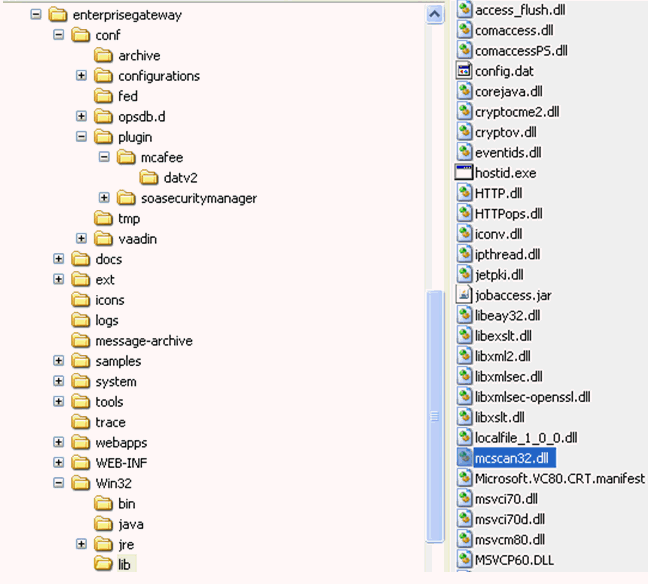The image size is (648, 584).
Task: Click the Win32 folder icon
Action: [80, 483]
